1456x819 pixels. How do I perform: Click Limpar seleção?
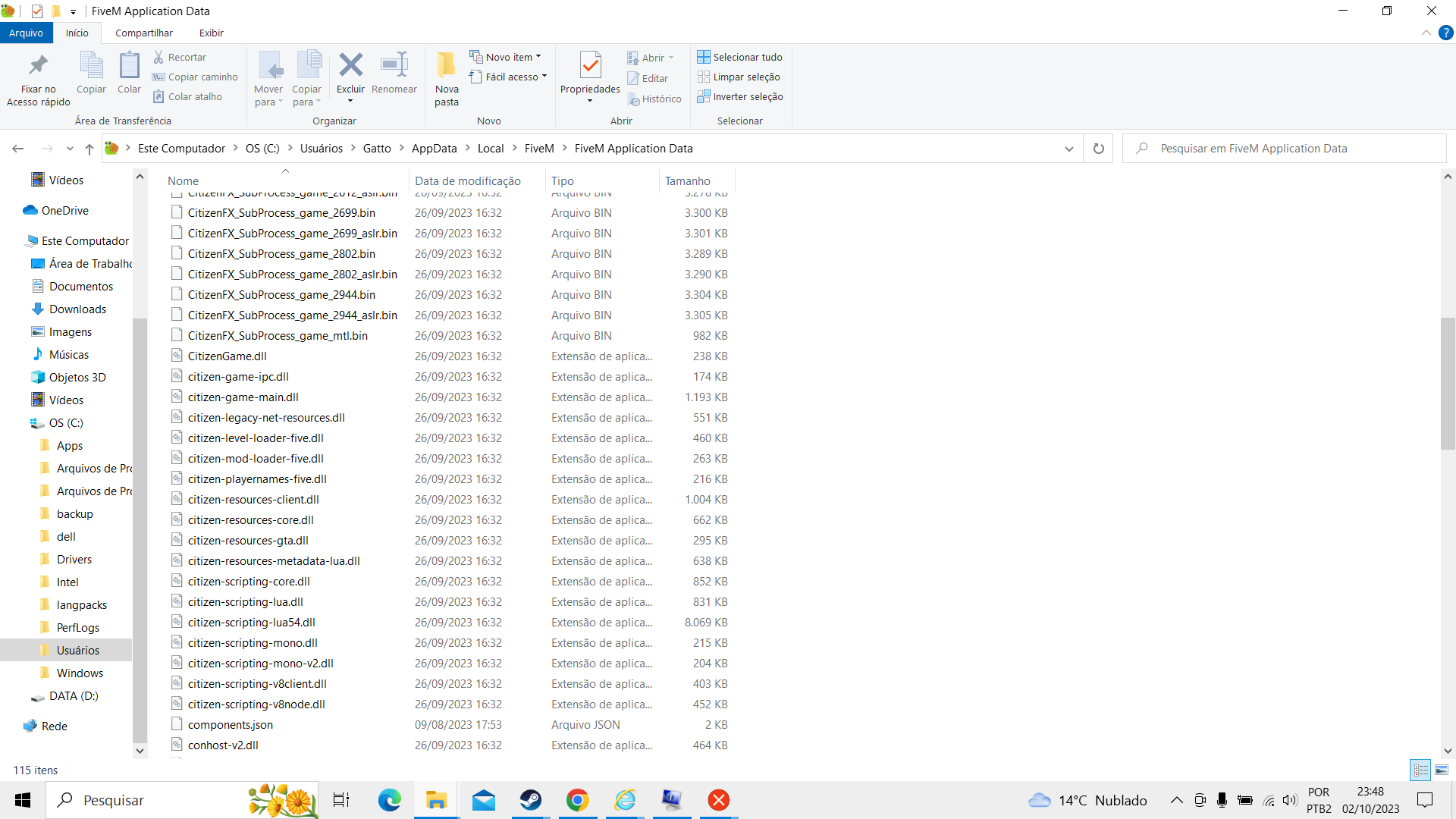point(739,77)
